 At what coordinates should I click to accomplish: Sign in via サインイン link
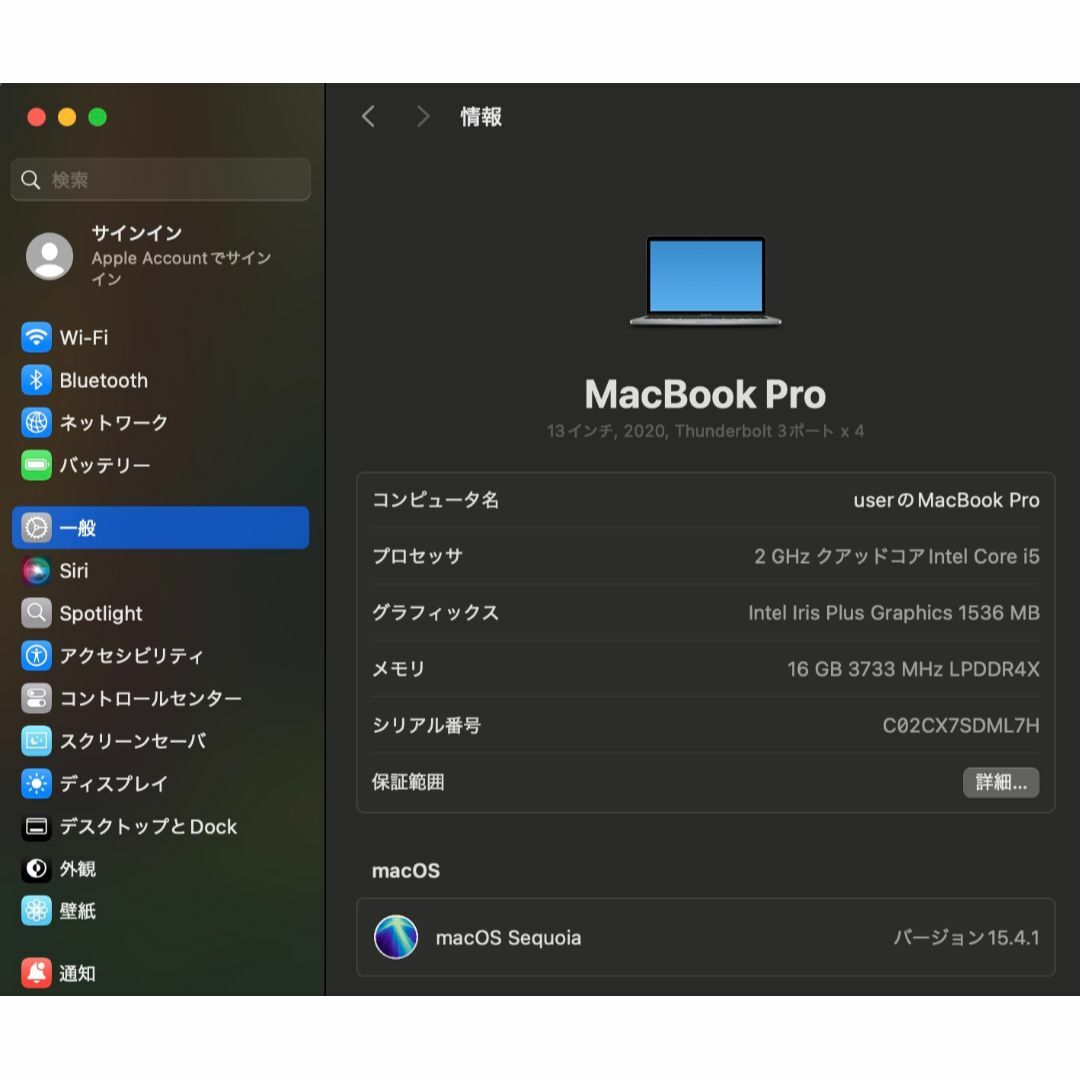(x=137, y=233)
